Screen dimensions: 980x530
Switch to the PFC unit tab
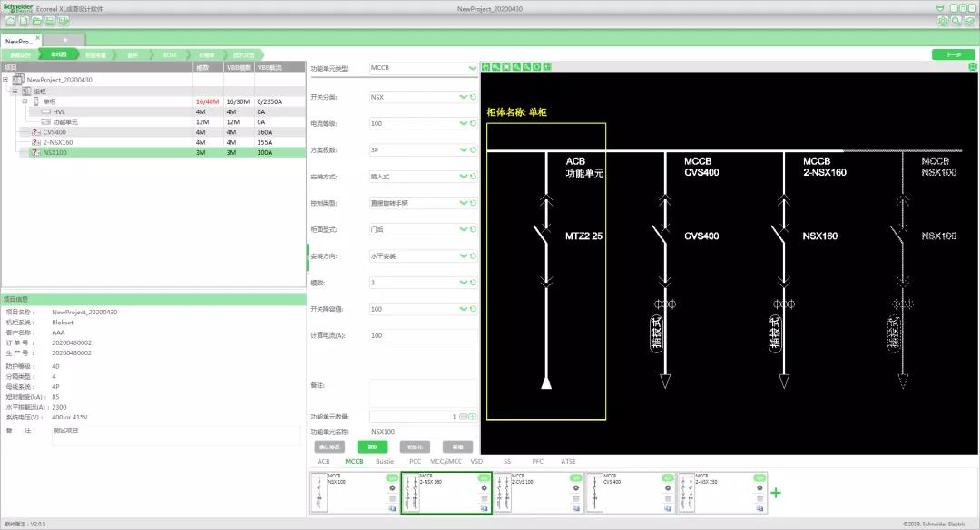538,462
